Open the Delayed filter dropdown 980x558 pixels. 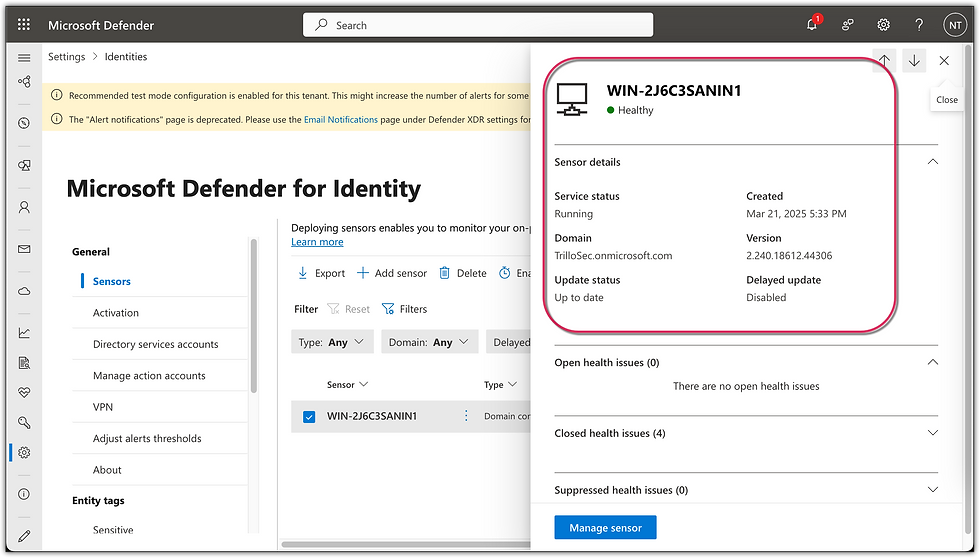click(509, 342)
